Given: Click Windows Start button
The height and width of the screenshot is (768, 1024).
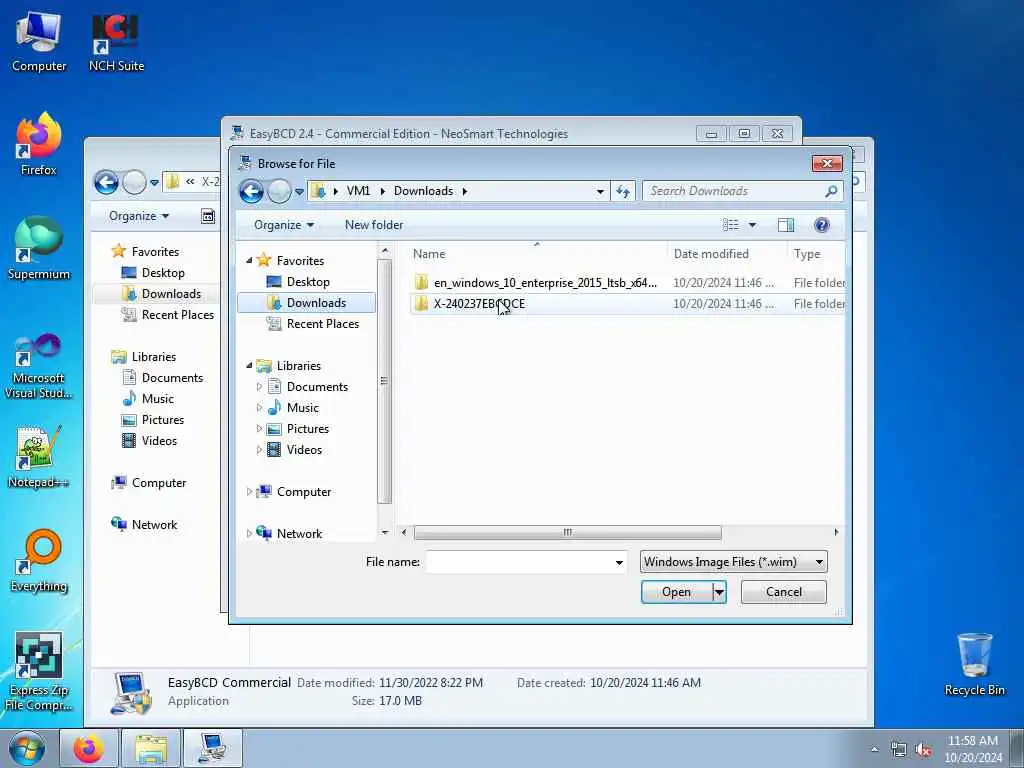Looking at the screenshot, I should click(x=26, y=748).
